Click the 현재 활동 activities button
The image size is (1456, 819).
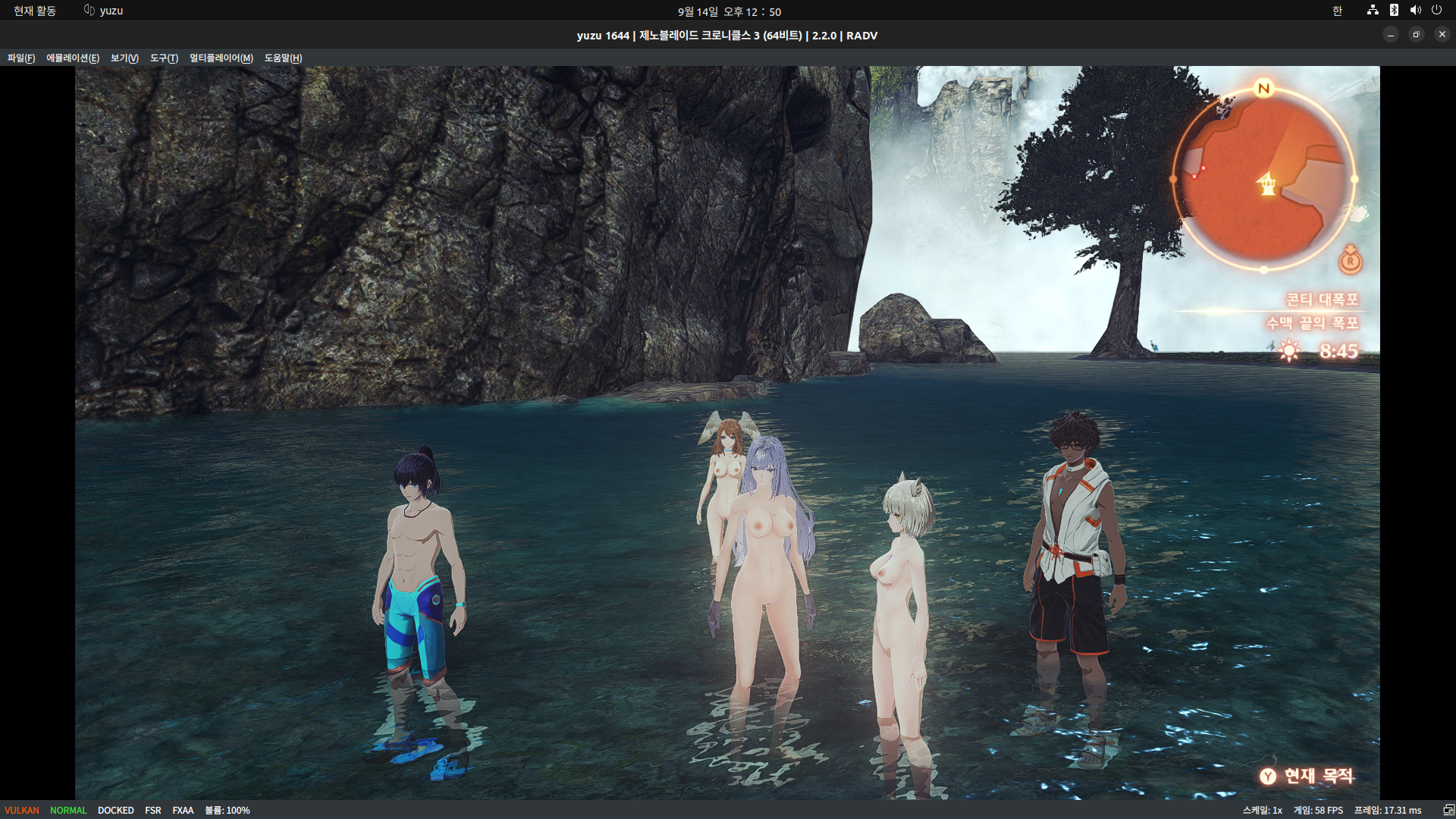(35, 11)
